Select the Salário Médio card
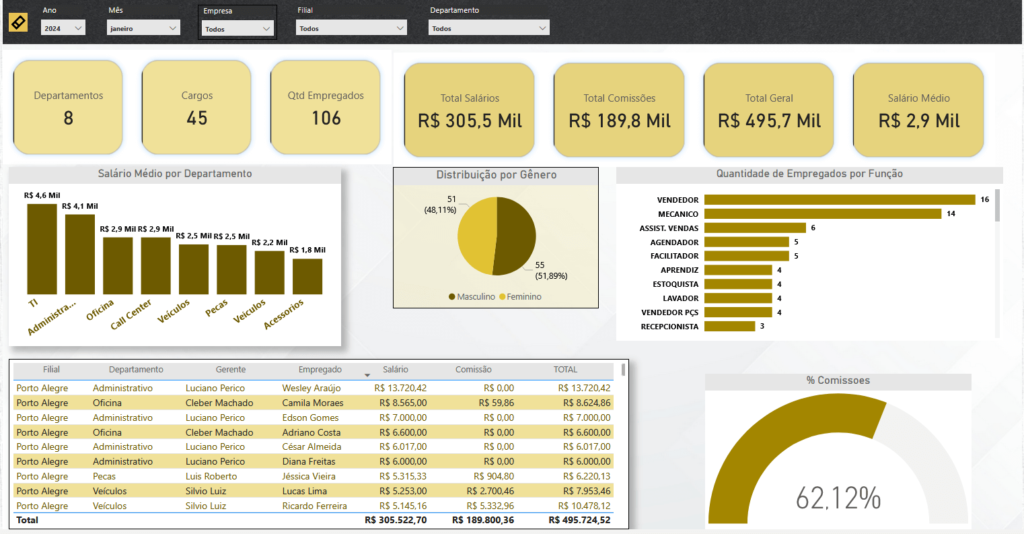This screenshot has width=1024, height=534. (x=918, y=110)
